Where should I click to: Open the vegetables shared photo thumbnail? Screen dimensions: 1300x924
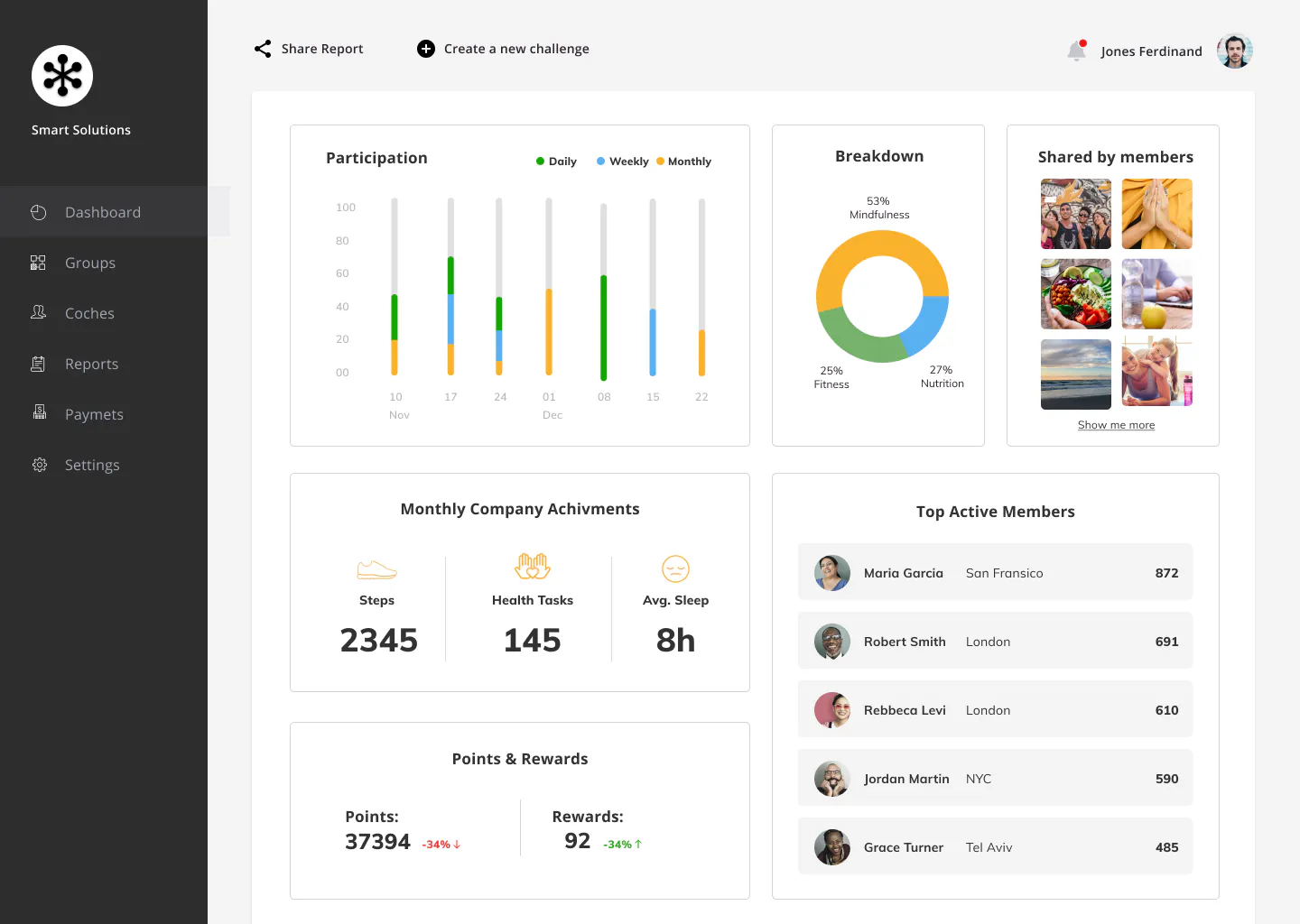[1076, 294]
